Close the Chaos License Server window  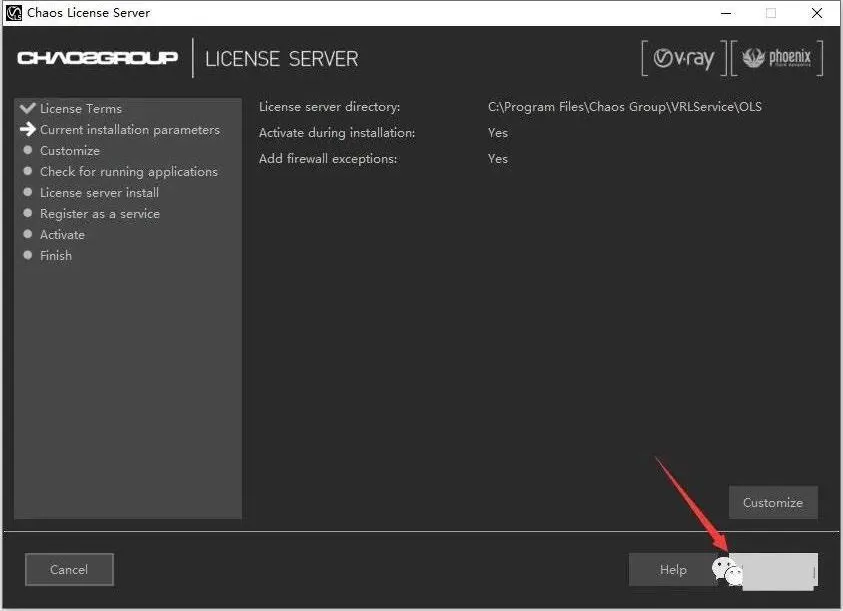(817, 13)
